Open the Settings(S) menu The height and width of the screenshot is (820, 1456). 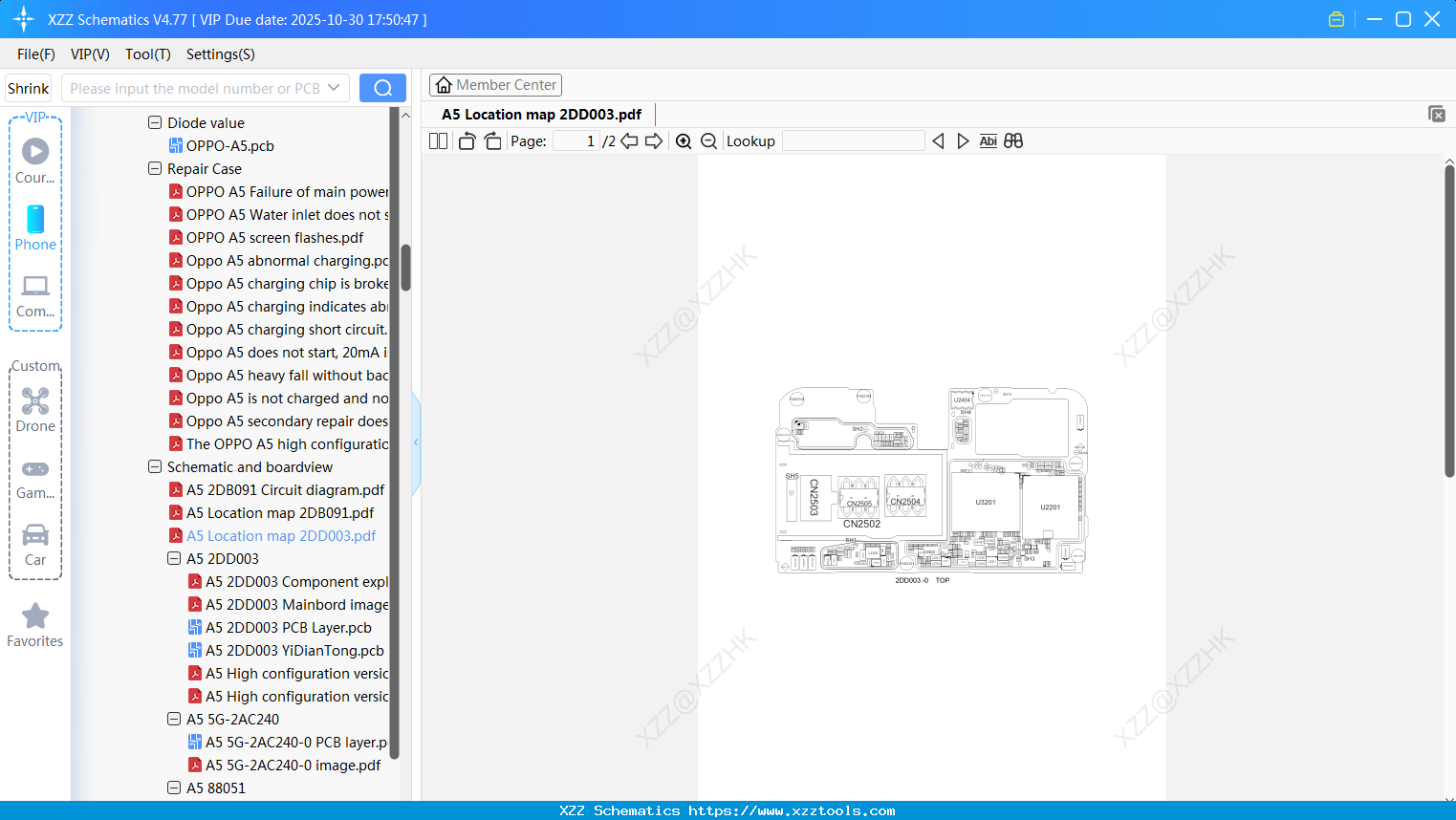(x=221, y=54)
